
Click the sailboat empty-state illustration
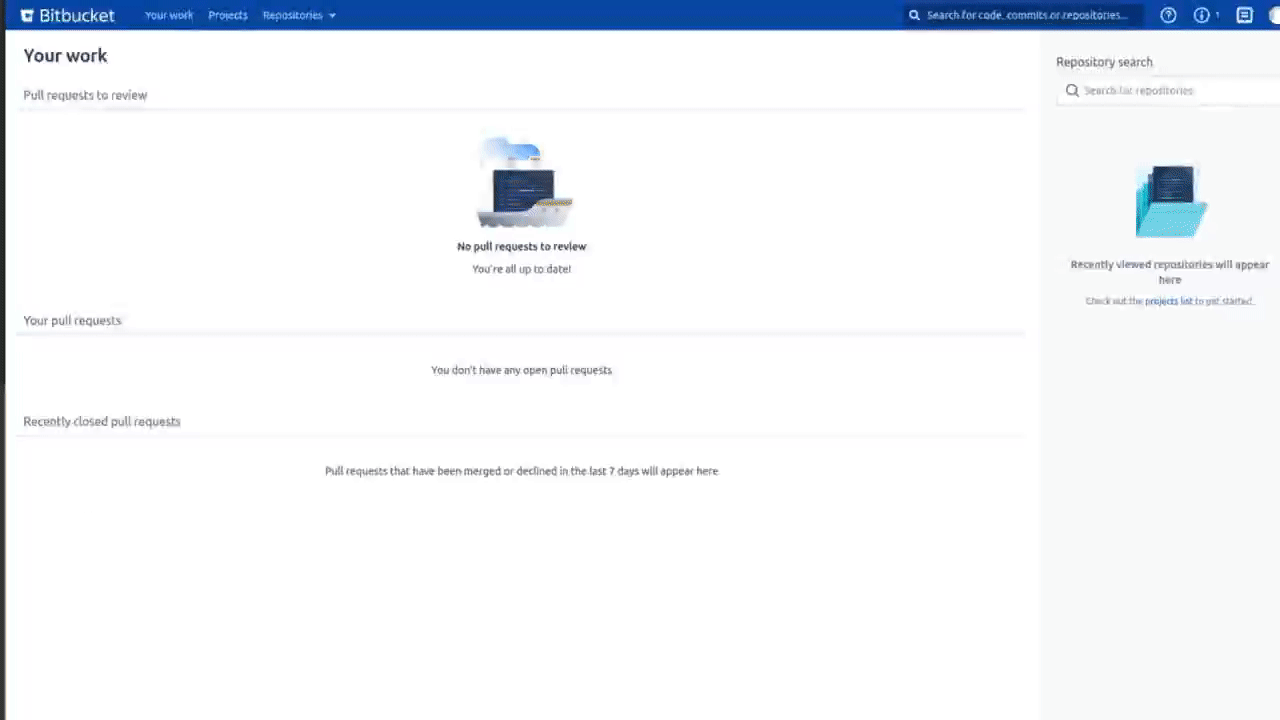[x=522, y=180]
